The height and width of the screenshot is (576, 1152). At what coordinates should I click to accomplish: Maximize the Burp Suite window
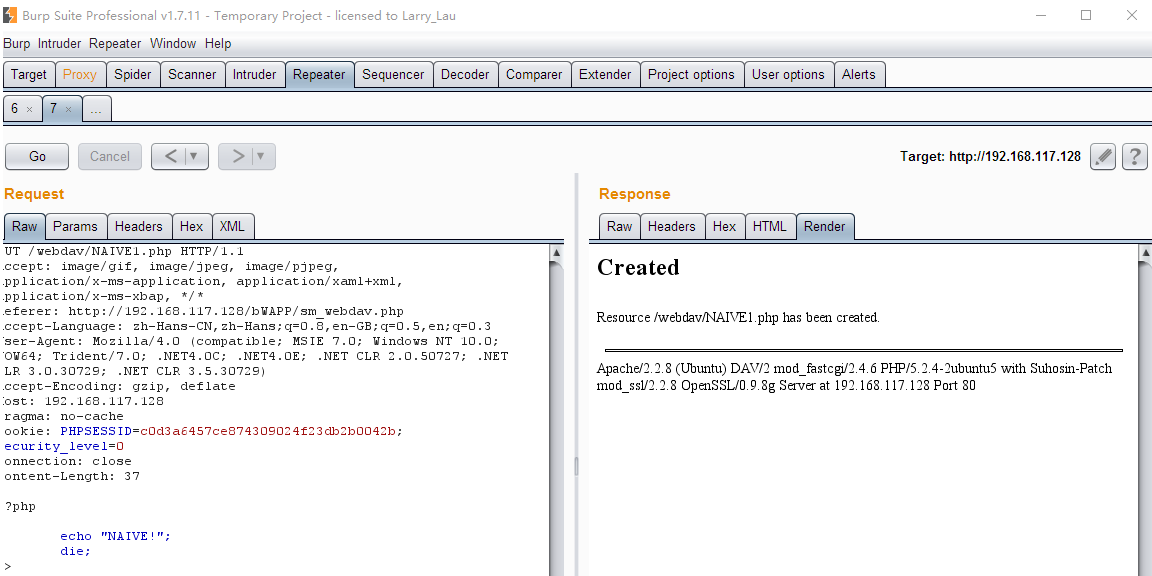coord(1086,15)
